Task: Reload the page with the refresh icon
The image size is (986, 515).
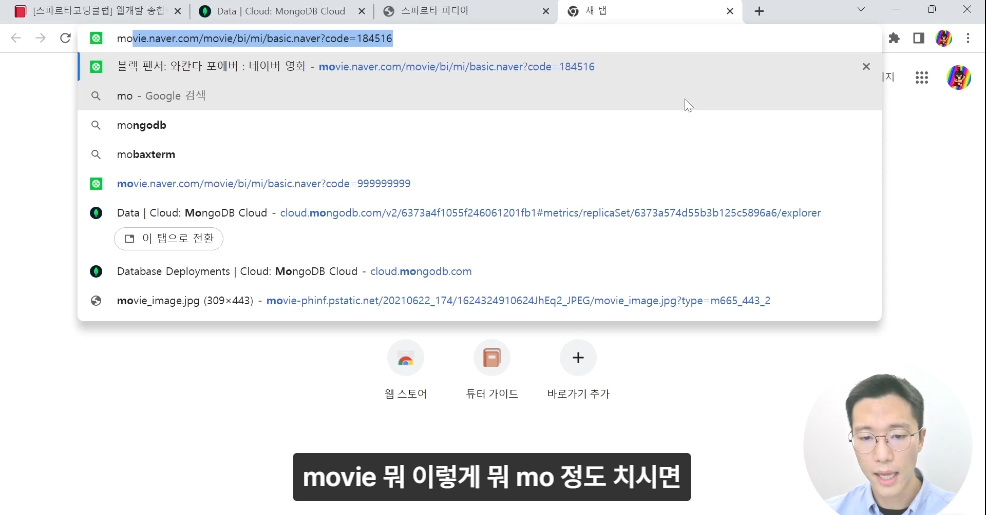Action: [x=65, y=38]
